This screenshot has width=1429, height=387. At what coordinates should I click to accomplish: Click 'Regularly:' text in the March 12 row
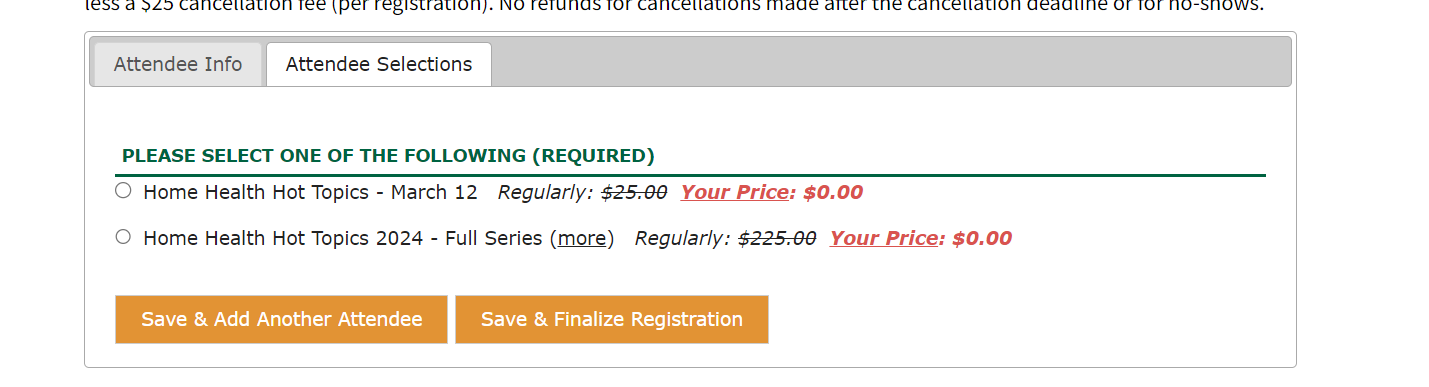tap(545, 192)
